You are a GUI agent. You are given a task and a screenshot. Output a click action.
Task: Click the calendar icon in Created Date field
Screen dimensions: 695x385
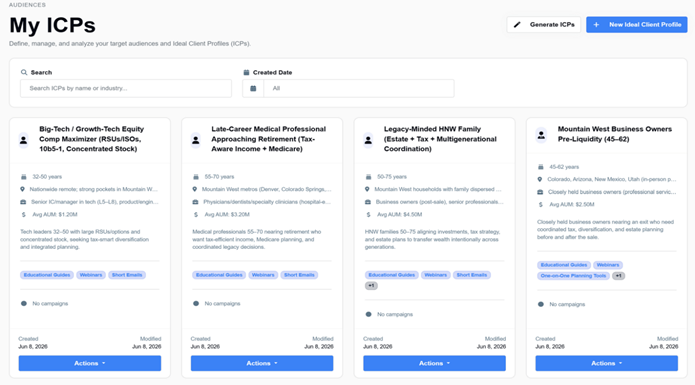click(253, 88)
